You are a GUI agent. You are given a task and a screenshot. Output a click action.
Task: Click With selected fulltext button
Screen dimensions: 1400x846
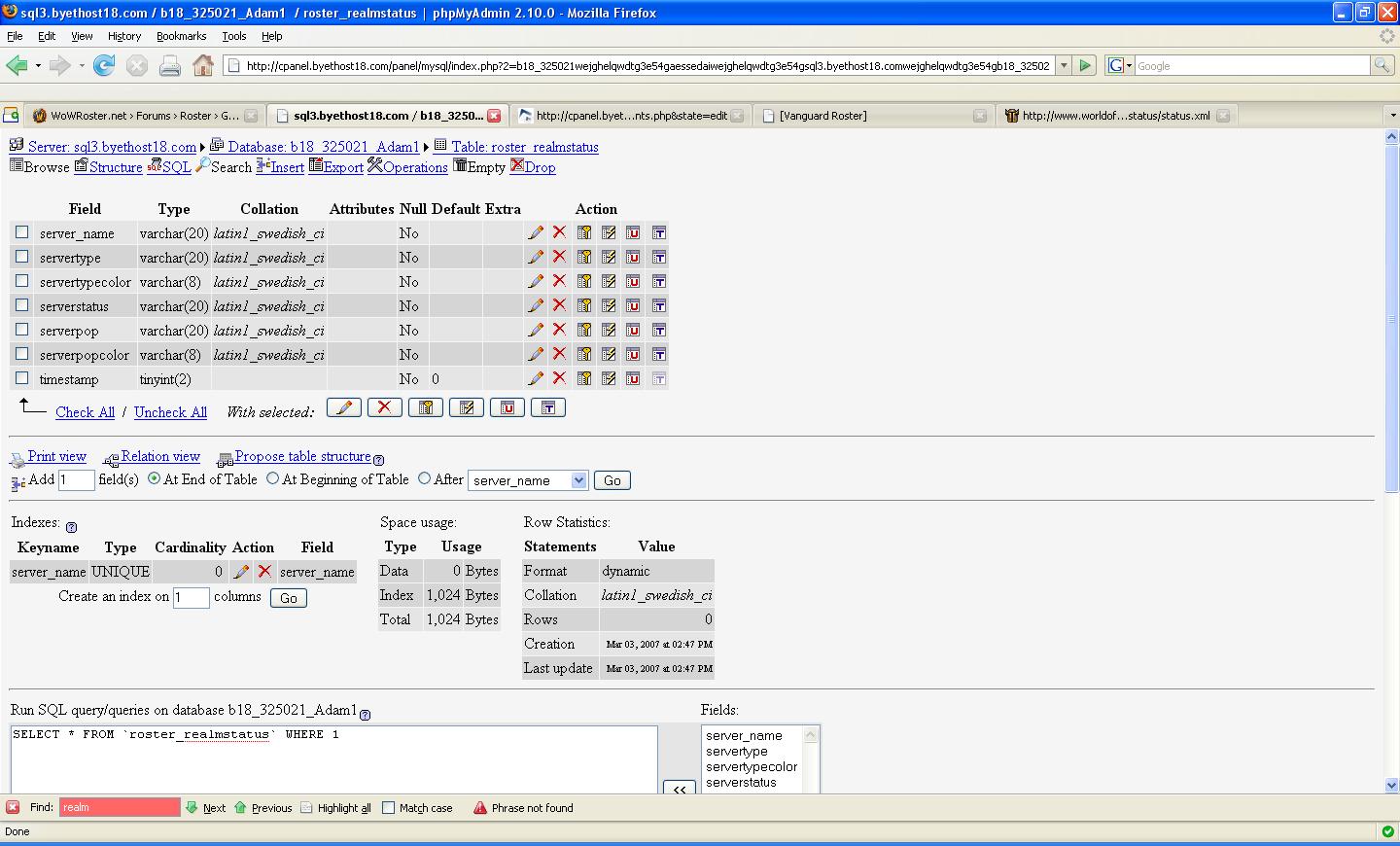coord(548,407)
